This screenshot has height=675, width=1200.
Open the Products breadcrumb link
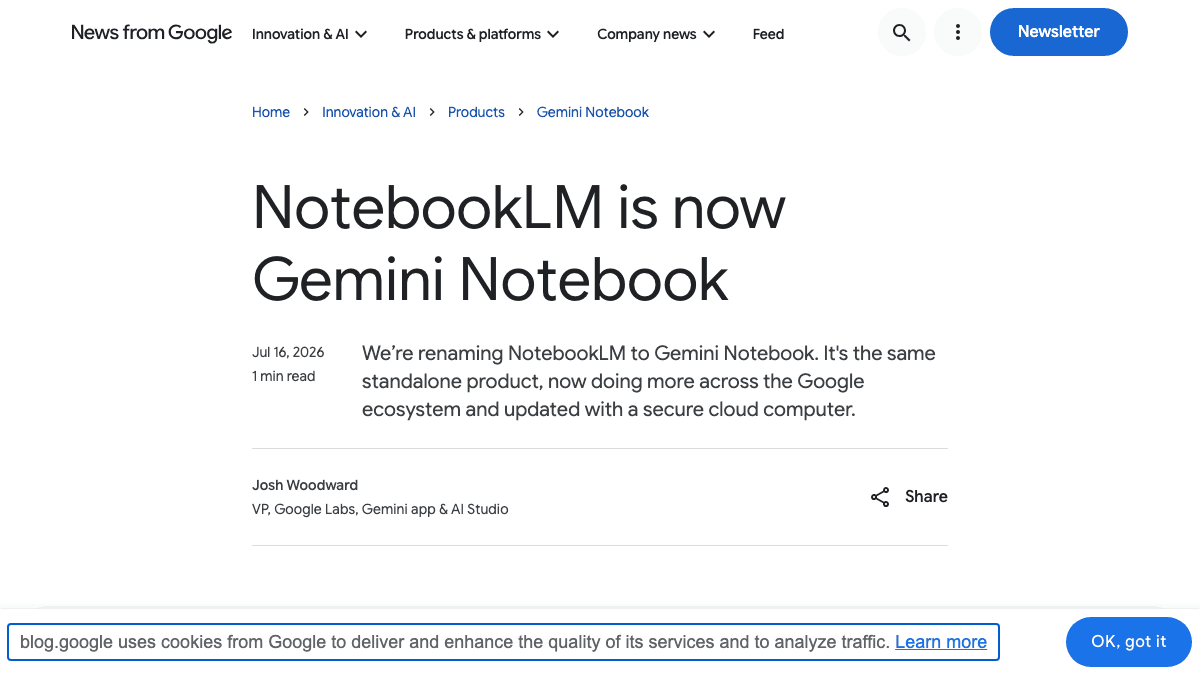point(476,112)
